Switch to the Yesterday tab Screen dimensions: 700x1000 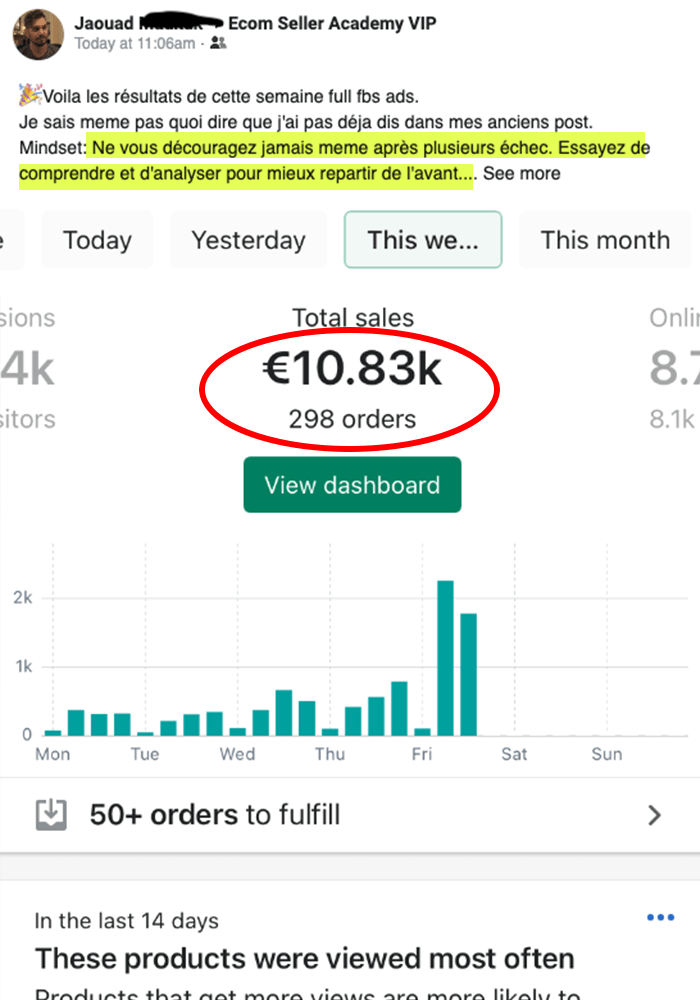coord(248,240)
